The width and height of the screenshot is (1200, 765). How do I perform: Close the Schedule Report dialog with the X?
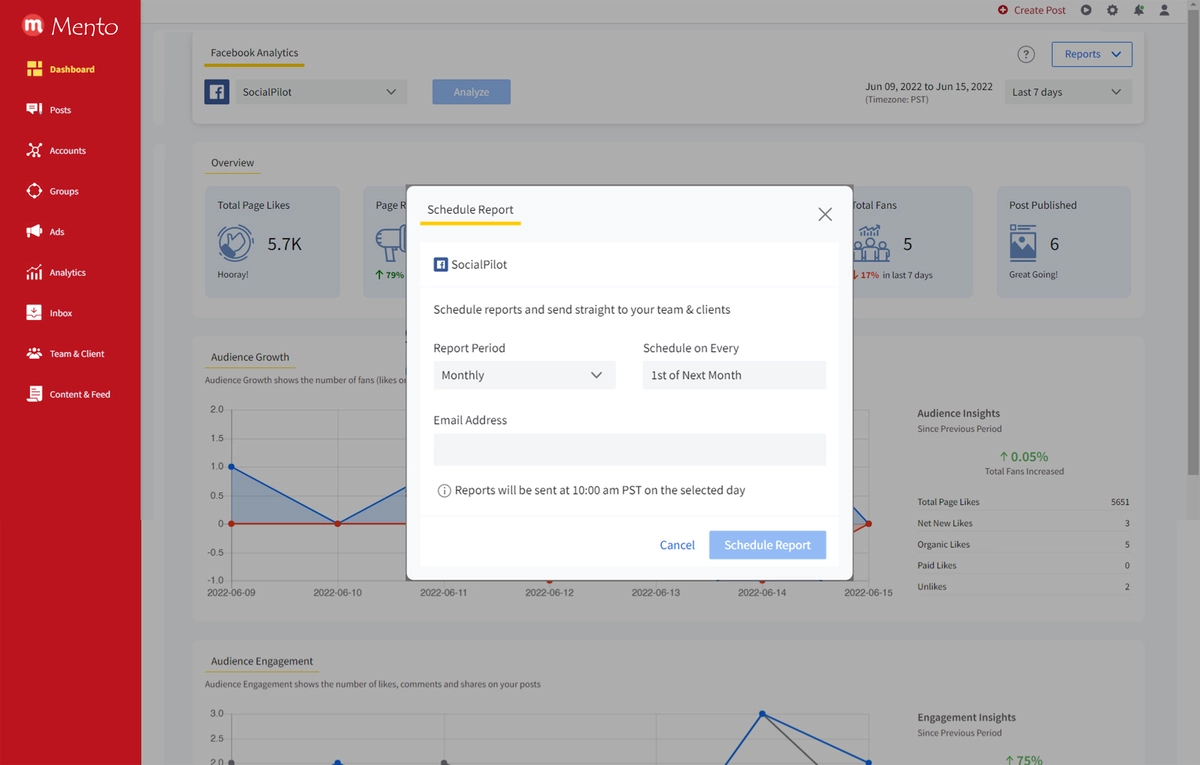click(x=825, y=214)
